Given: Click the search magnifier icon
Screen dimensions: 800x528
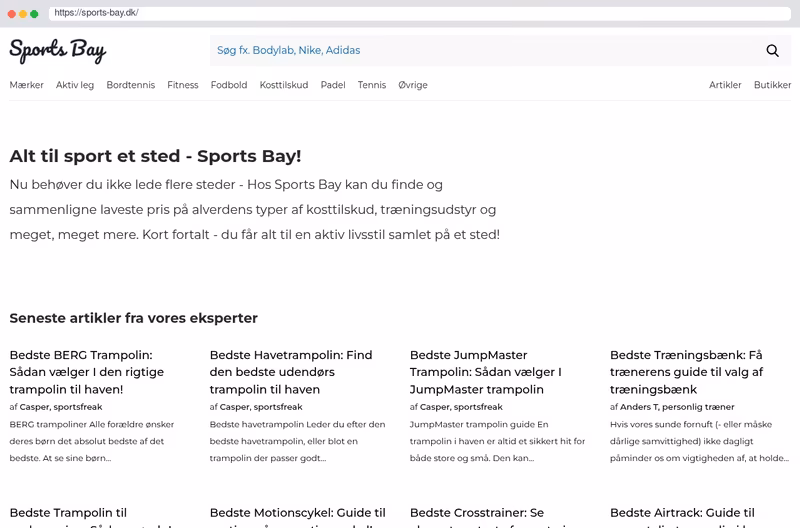Looking at the screenshot, I should point(772,51).
